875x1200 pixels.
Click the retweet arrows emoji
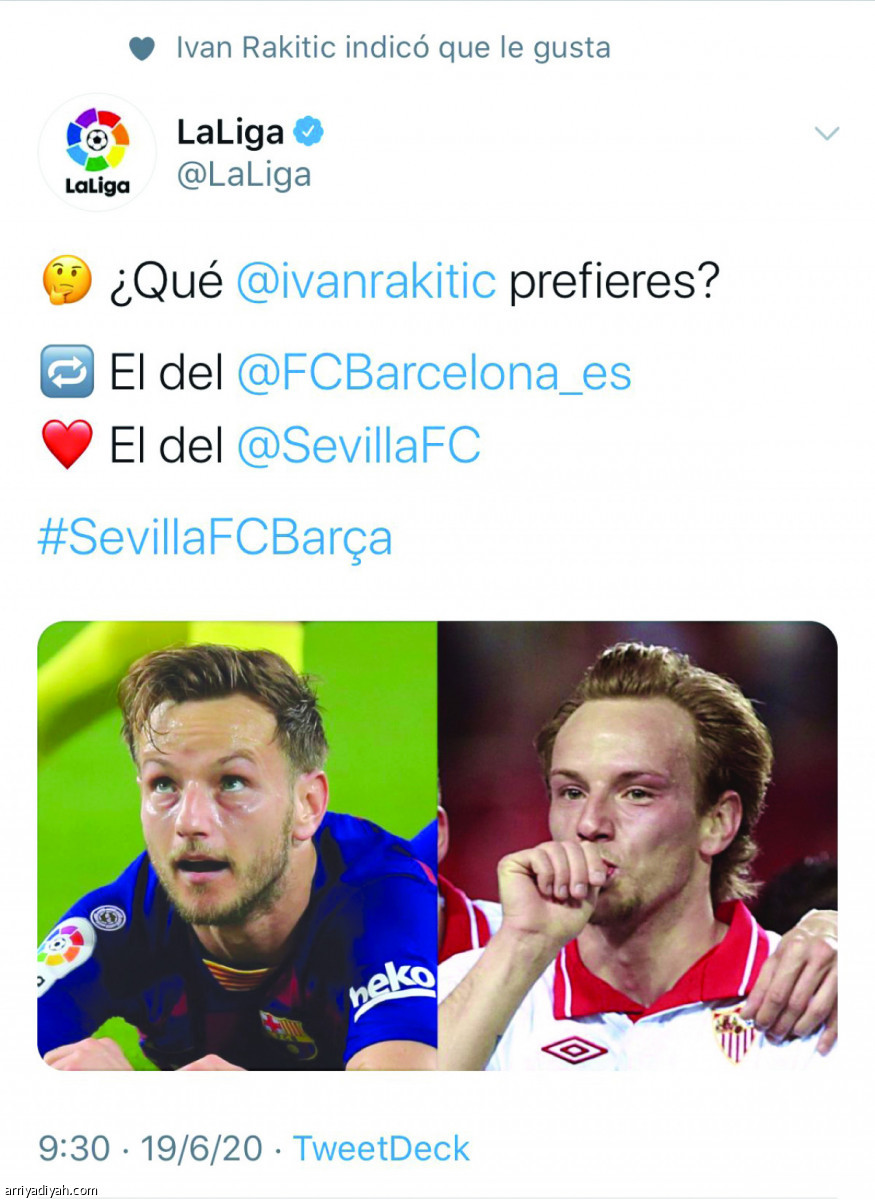pyautogui.click(x=66, y=371)
